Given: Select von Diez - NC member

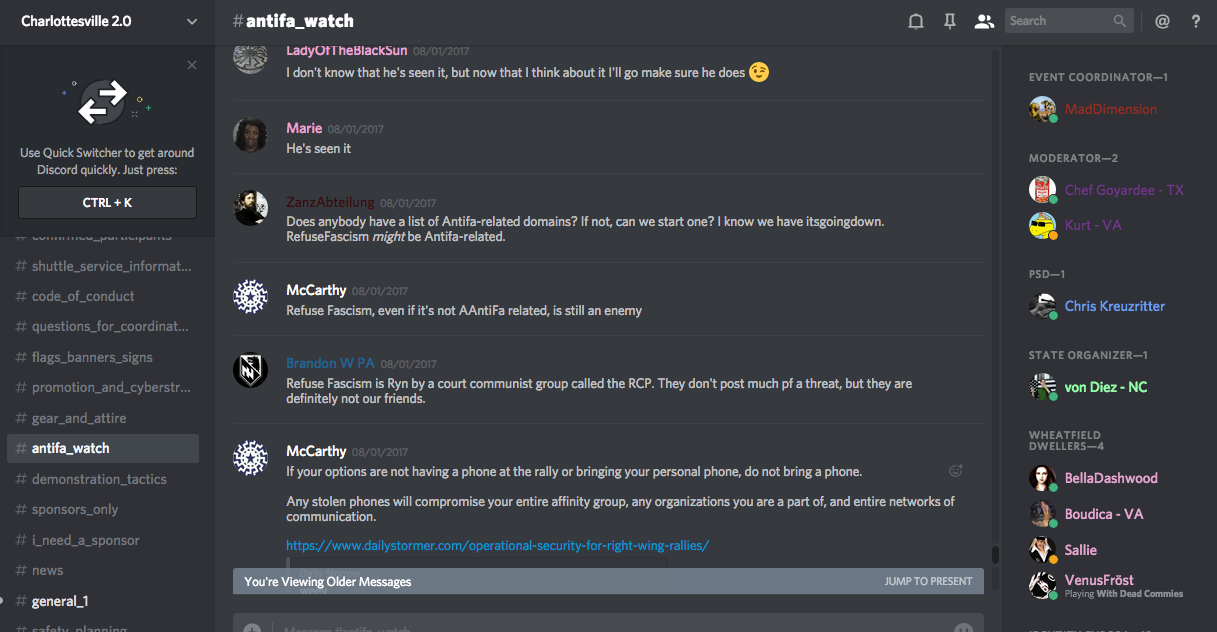Looking at the screenshot, I should (1106, 387).
